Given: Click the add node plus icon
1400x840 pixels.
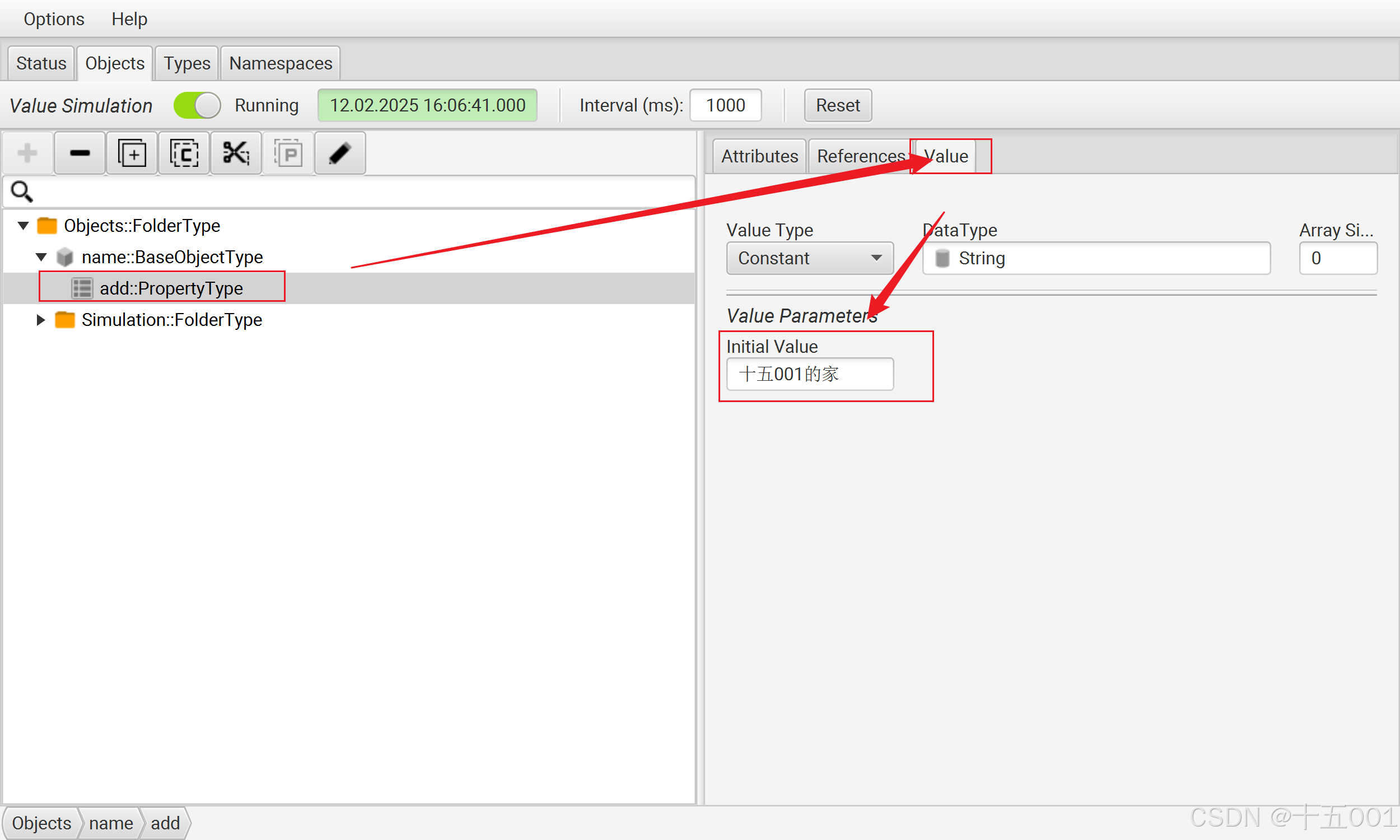Looking at the screenshot, I should pos(27,153).
